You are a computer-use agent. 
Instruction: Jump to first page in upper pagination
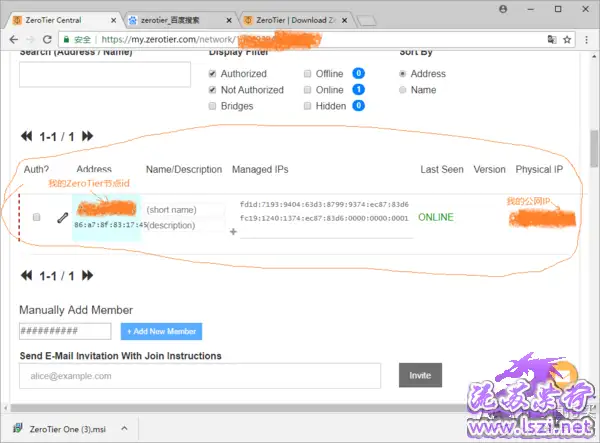(26, 136)
